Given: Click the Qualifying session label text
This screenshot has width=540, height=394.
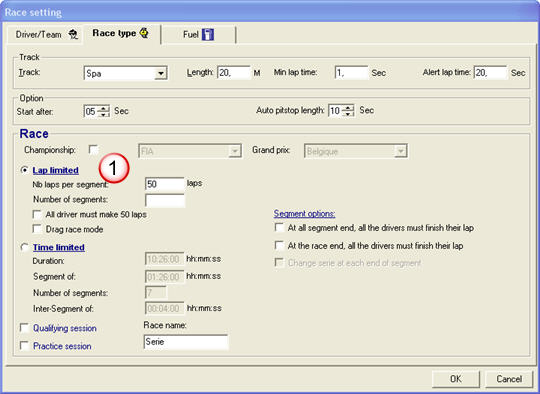Looking at the screenshot, I should [x=65, y=328].
